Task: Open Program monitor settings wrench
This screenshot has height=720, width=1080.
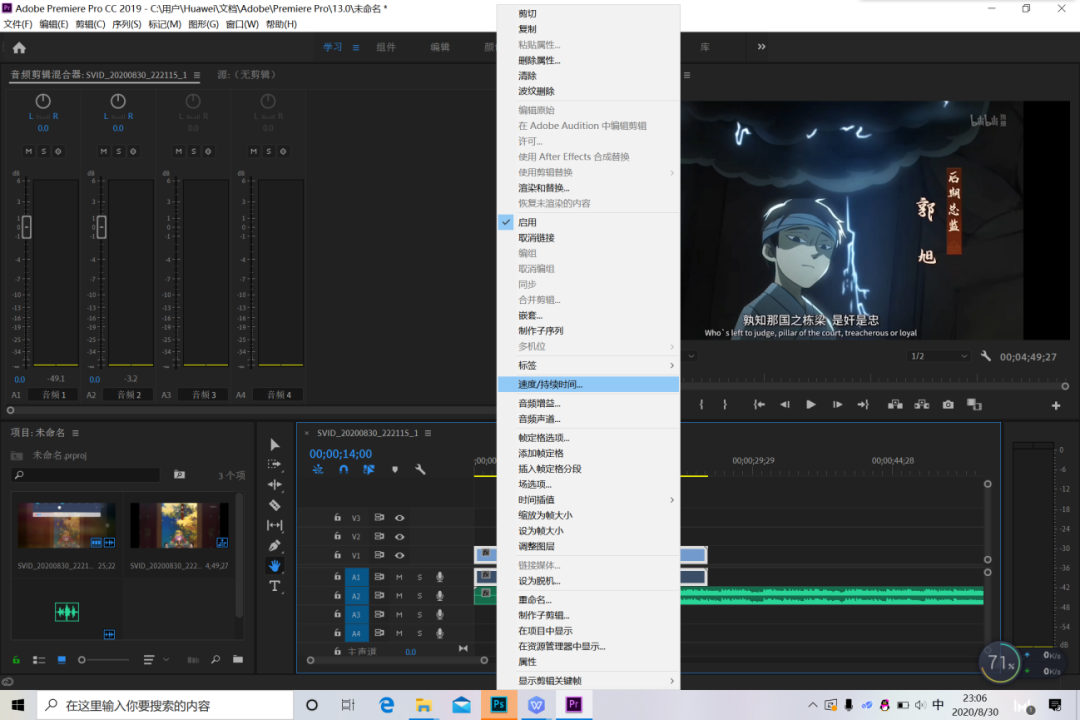Action: 986,356
